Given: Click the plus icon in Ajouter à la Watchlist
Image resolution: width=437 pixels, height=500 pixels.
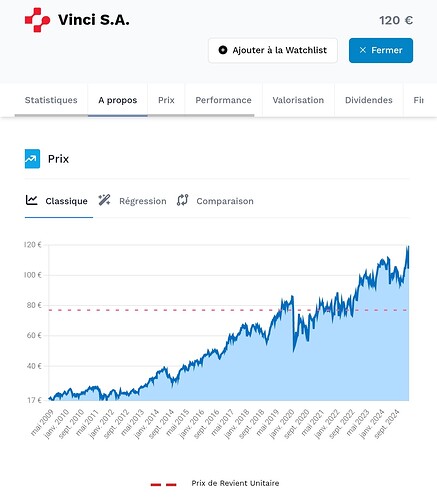Looking at the screenshot, I should (x=223, y=50).
